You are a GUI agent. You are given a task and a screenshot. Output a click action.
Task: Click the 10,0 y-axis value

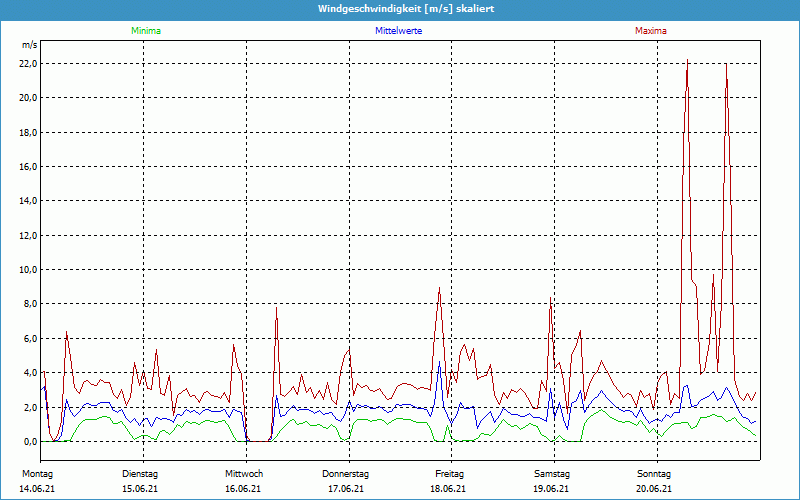pyautogui.click(x=29, y=270)
